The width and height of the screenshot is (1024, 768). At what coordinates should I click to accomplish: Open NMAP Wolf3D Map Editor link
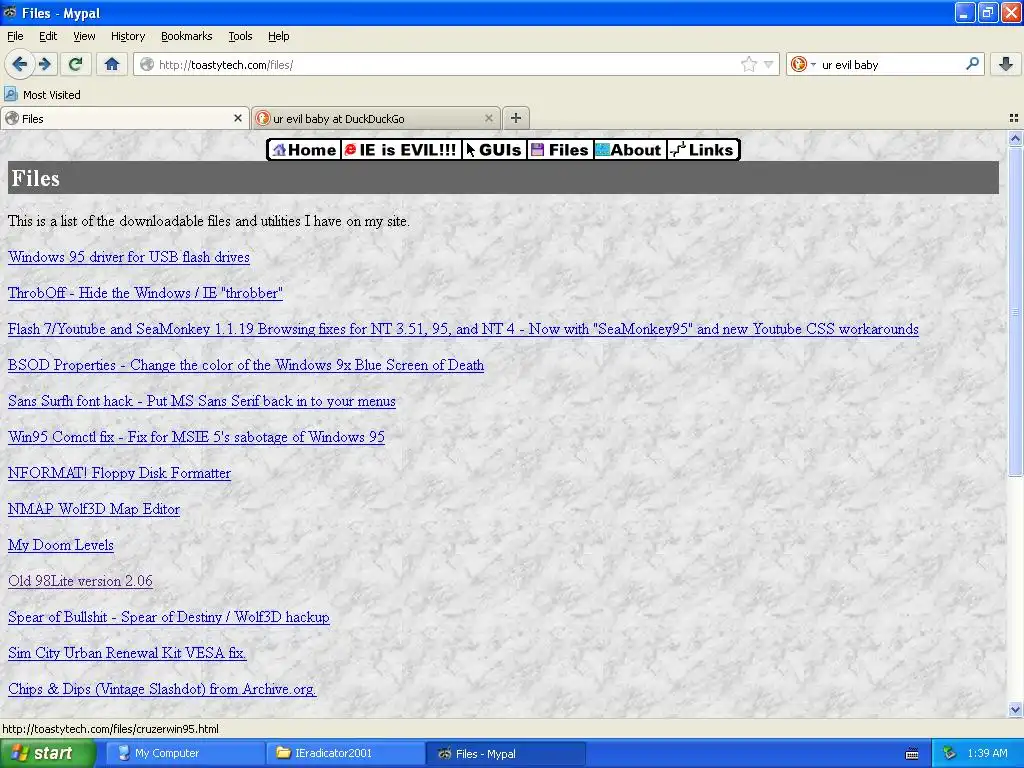coord(93,509)
